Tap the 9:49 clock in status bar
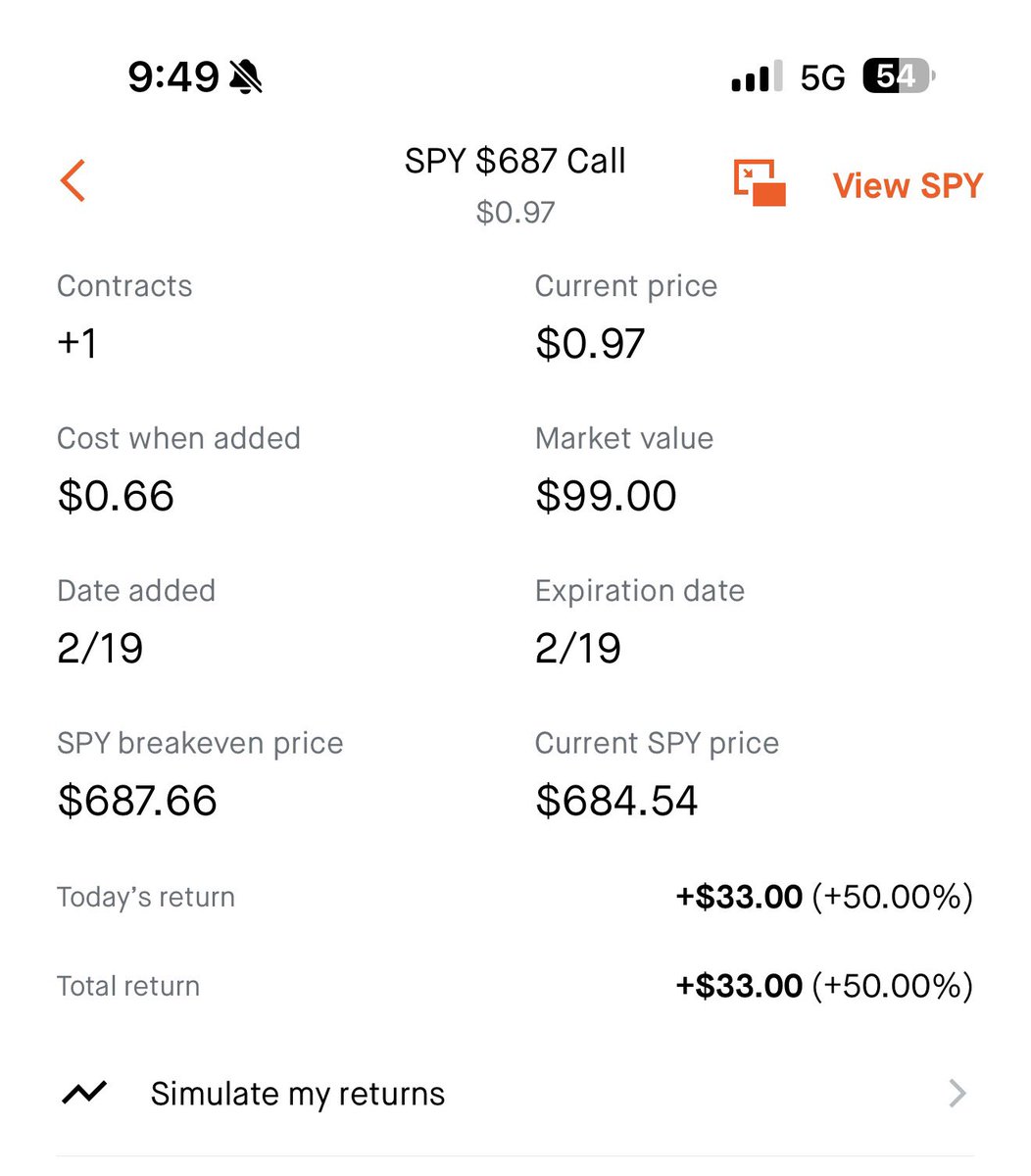 click(173, 76)
